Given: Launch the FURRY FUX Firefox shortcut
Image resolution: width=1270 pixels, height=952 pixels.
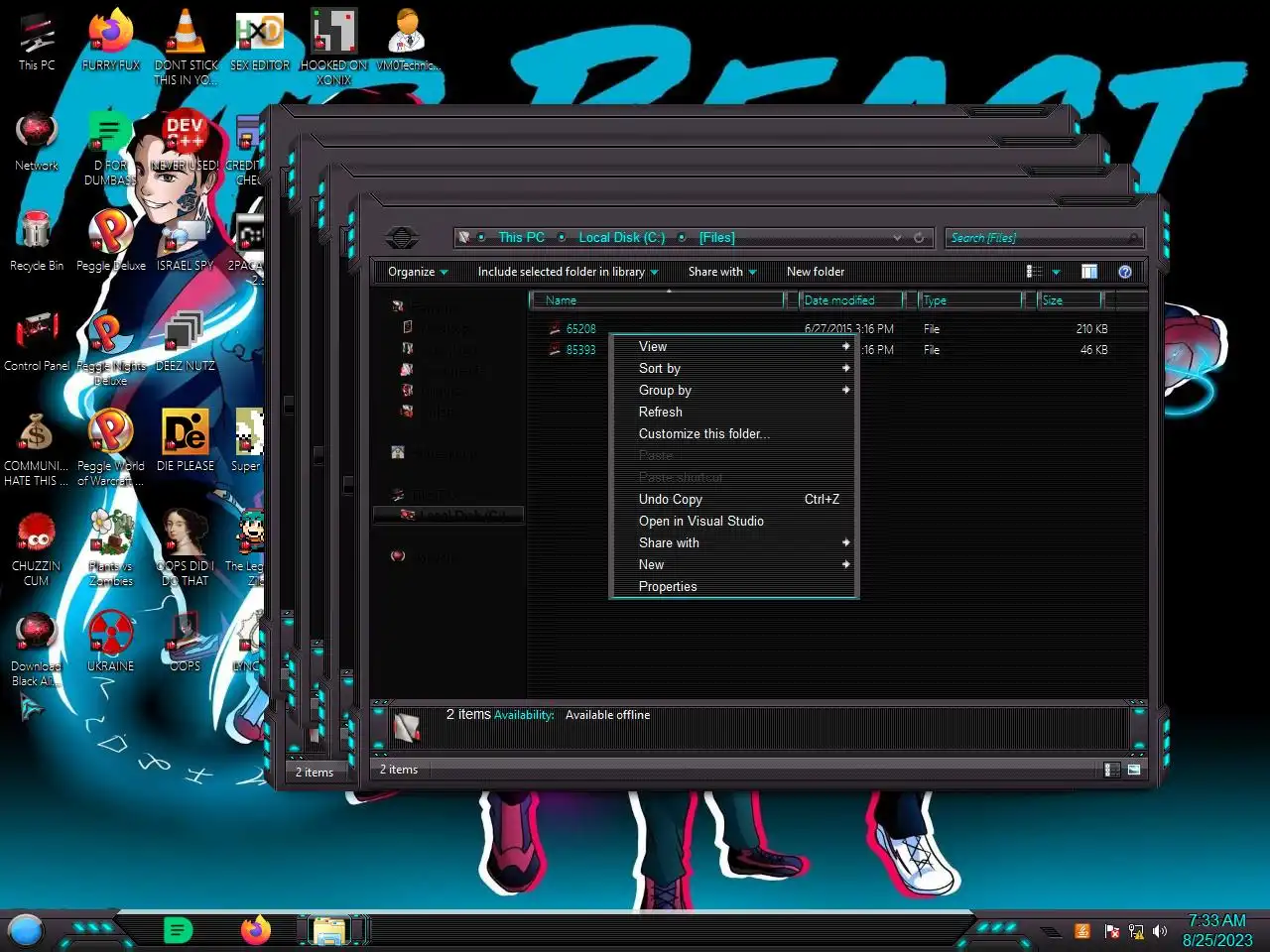Looking at the screenshot, I should [110, 42].
